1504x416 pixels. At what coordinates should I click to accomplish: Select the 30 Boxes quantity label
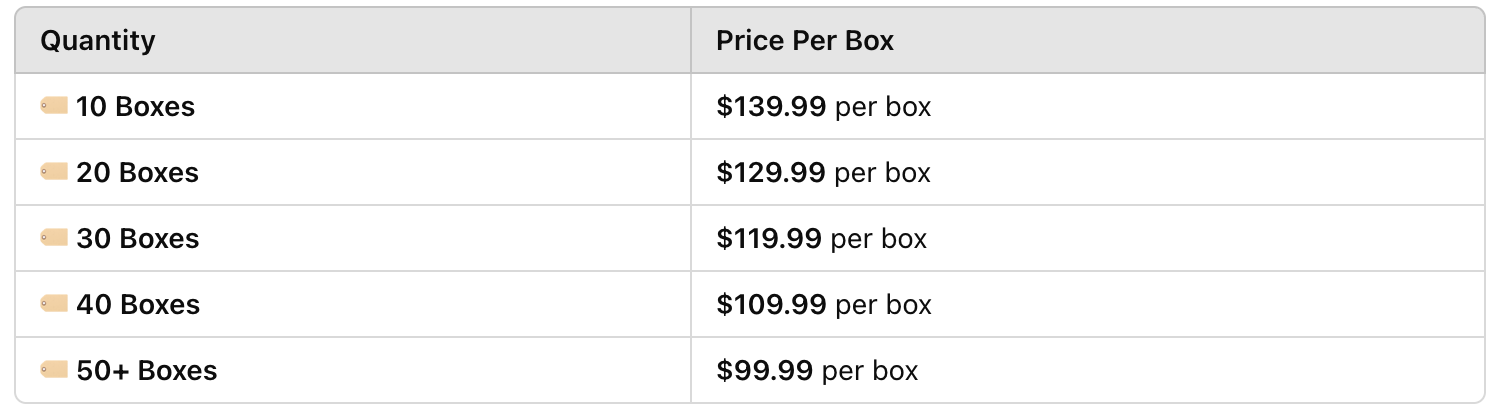pos(137,239)
